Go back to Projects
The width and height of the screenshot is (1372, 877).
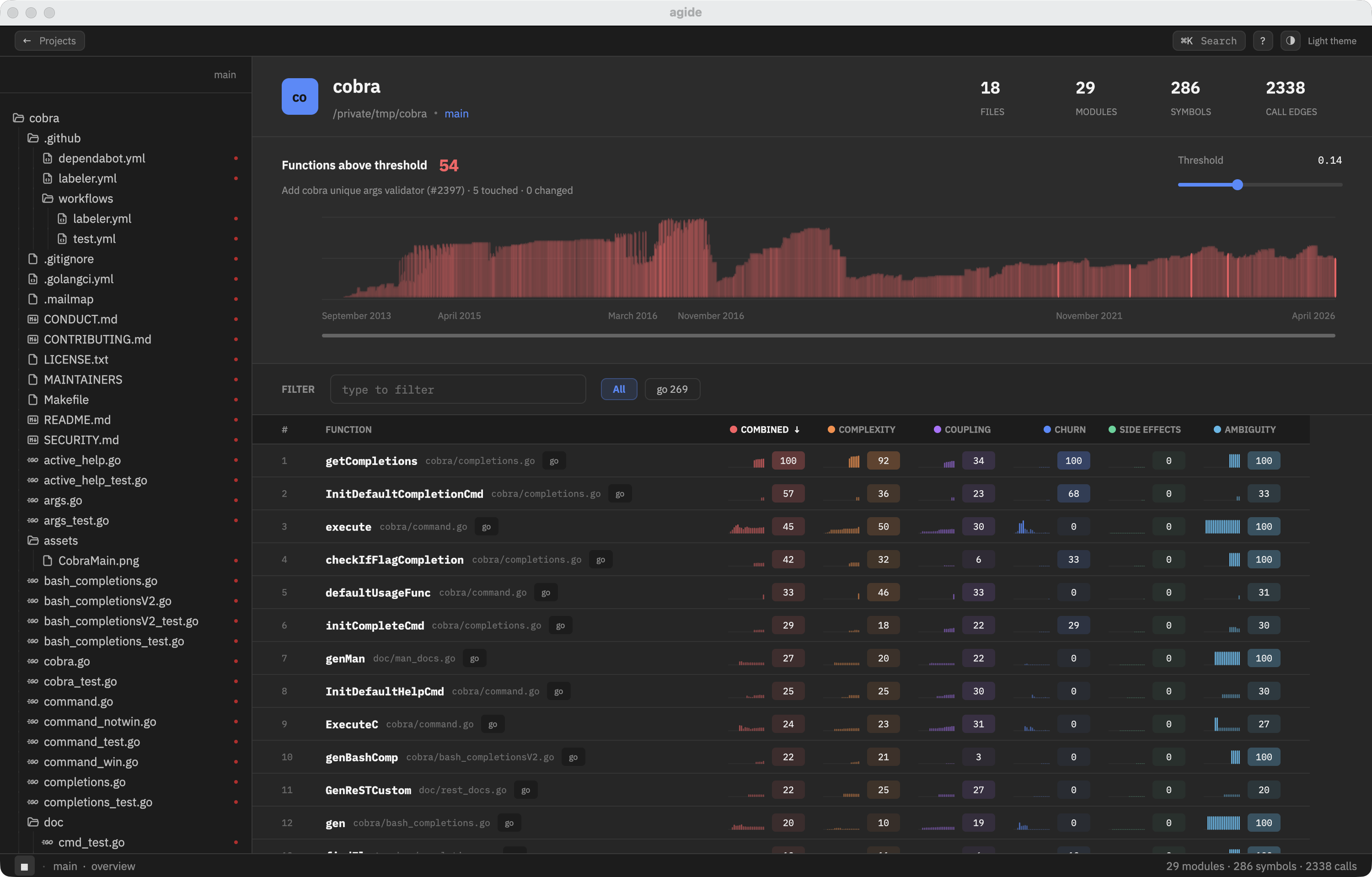coord(49,40)
